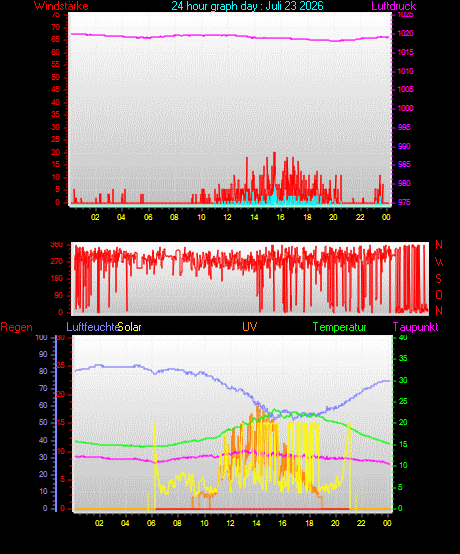Click the '24 hour graph day : Juli 23 2026' title

pos(247,6)
